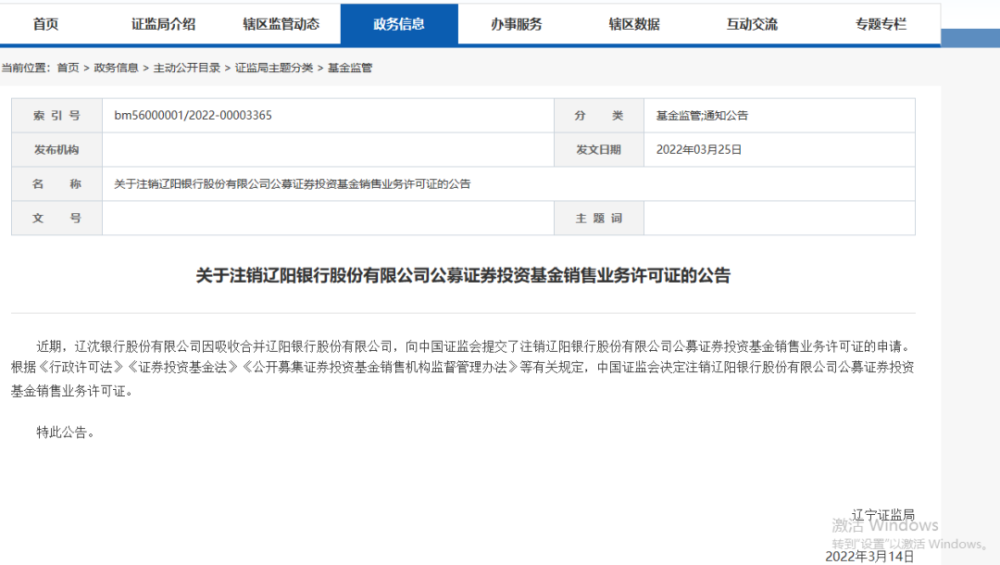
Task: Select the 政务信息 tab
Action: tap(399, 24)
